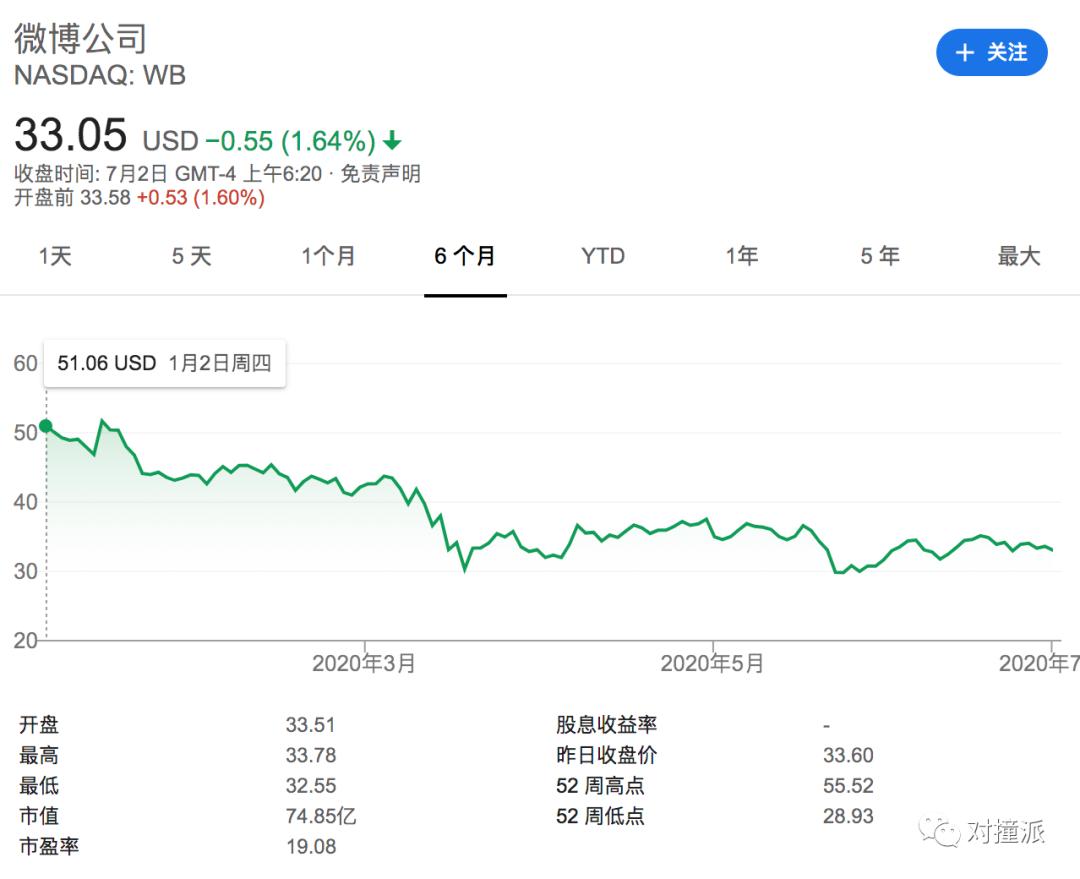Switch chart to YTD tab
This screenshot has height=879, width=1080.
click(x=603, y=256)
